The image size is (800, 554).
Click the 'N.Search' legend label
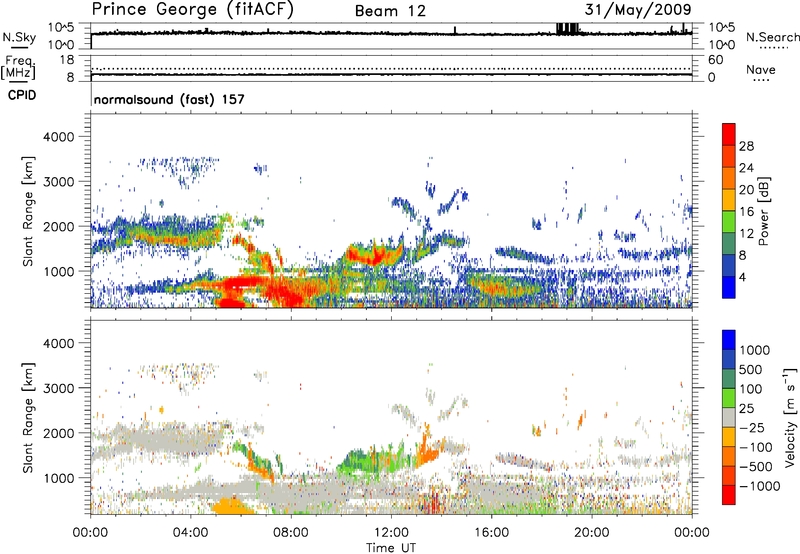point(772,37)
